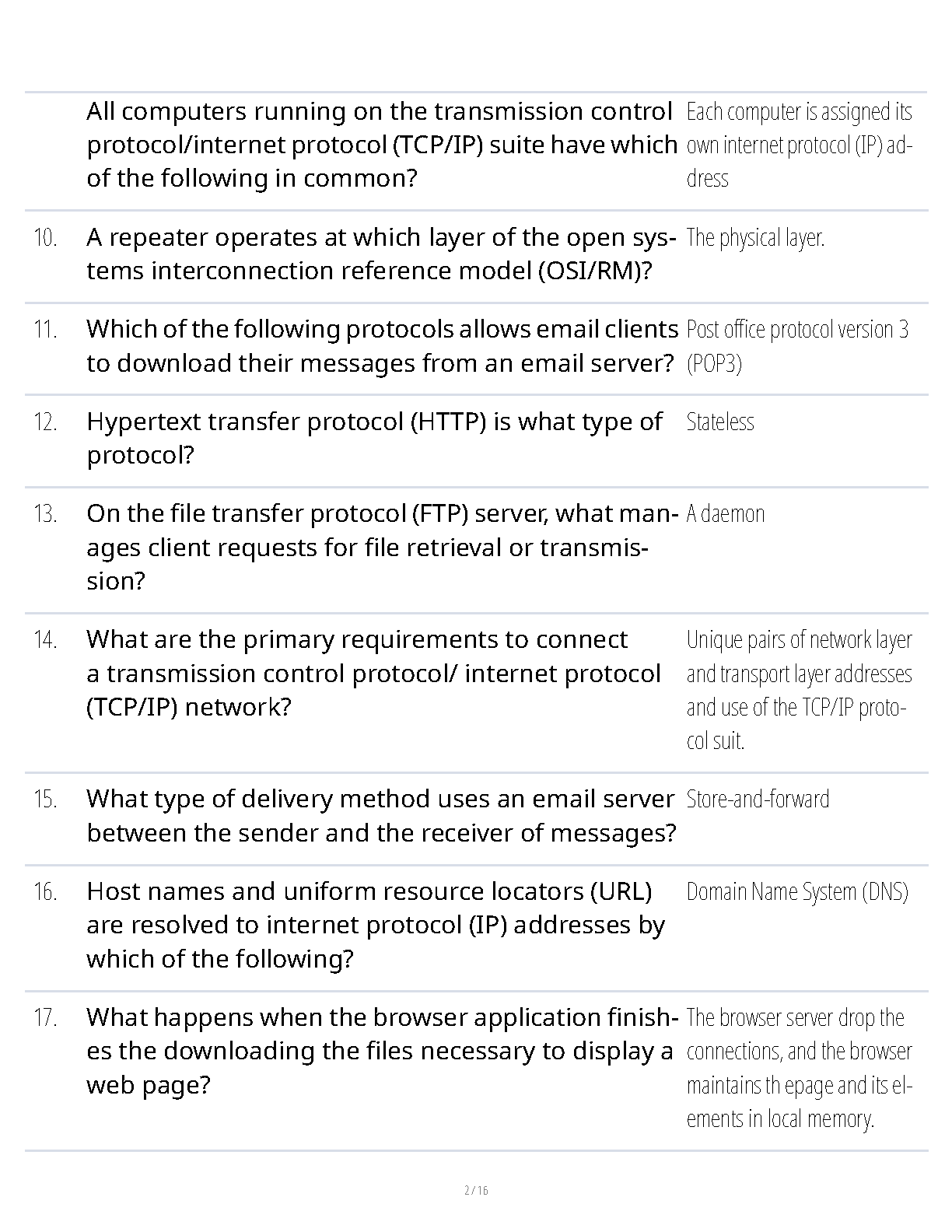Viewport: 952px width, 1232px height.
Task: Click question number 10
Action: [46, 238]
